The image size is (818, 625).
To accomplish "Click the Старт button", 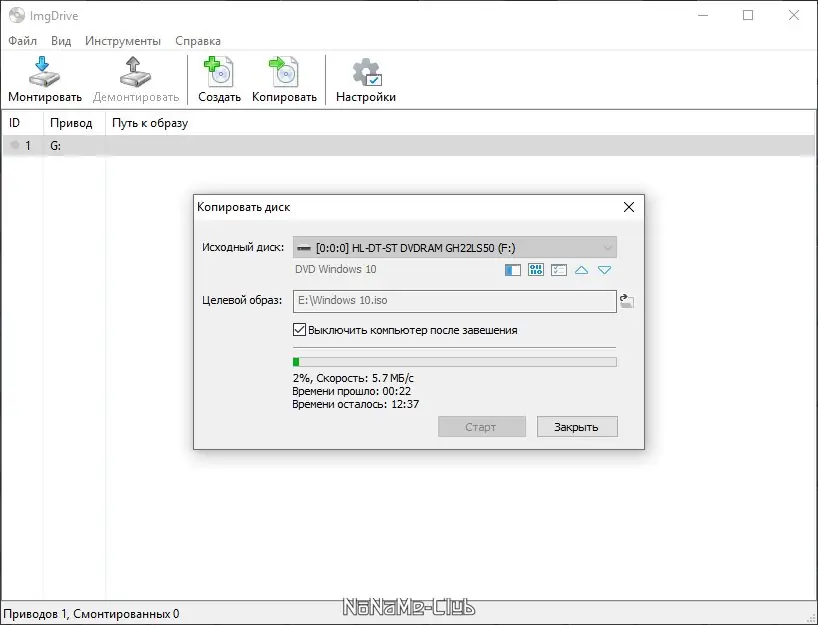I will click(x=482, y=427).
